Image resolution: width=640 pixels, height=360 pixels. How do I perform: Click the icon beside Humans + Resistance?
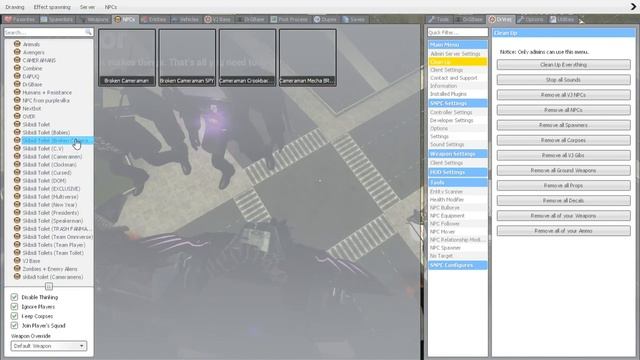17,92
